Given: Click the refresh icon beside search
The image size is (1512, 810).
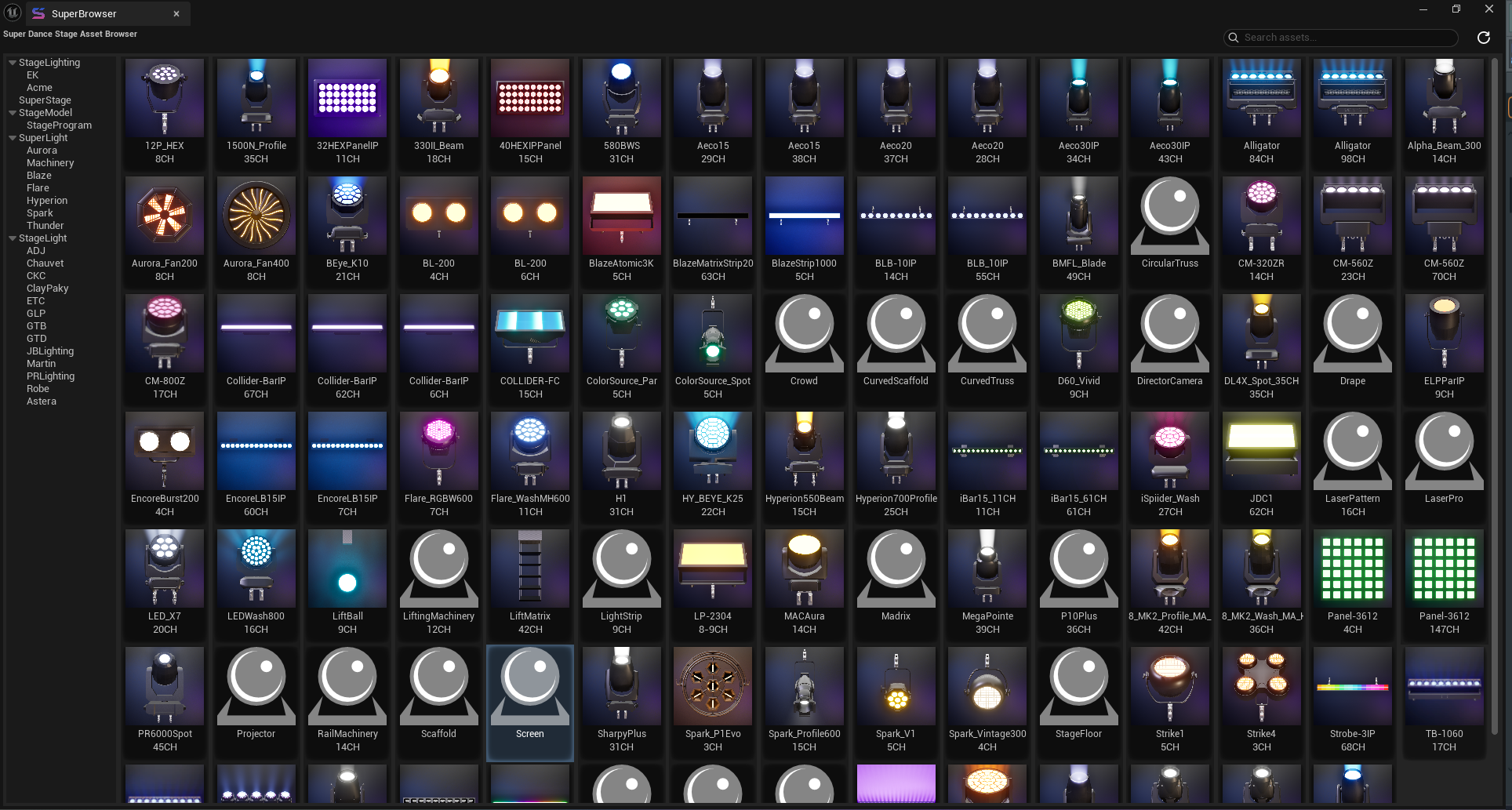Looking at the screenshot, I should click(x=1483, y=38).
